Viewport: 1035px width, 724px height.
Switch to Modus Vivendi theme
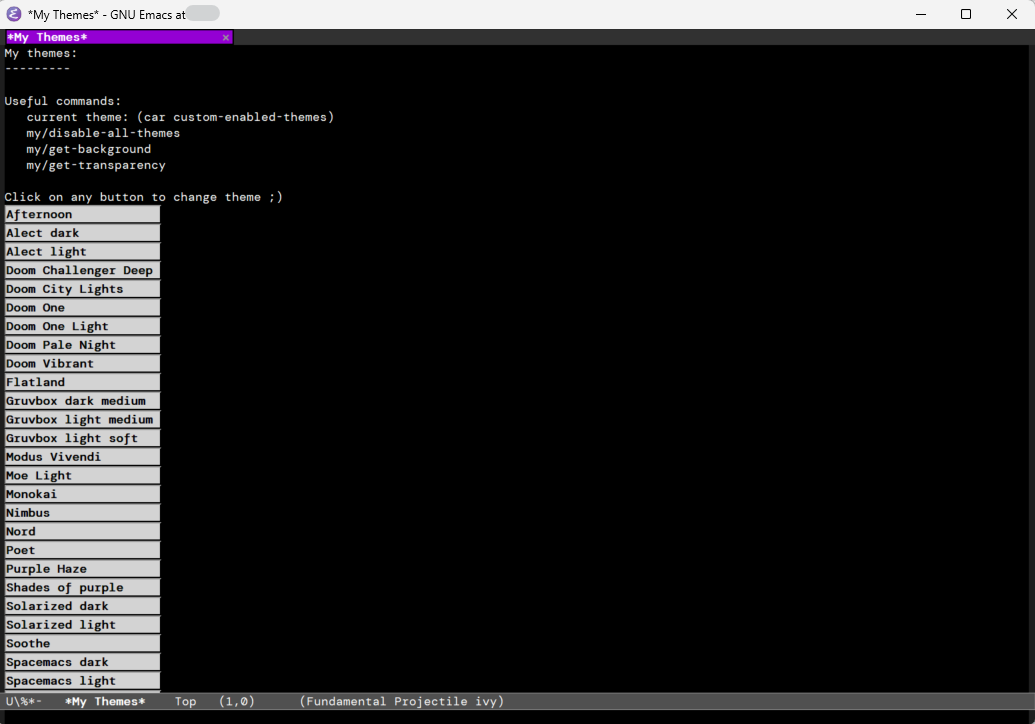click(x=82, y=457)
